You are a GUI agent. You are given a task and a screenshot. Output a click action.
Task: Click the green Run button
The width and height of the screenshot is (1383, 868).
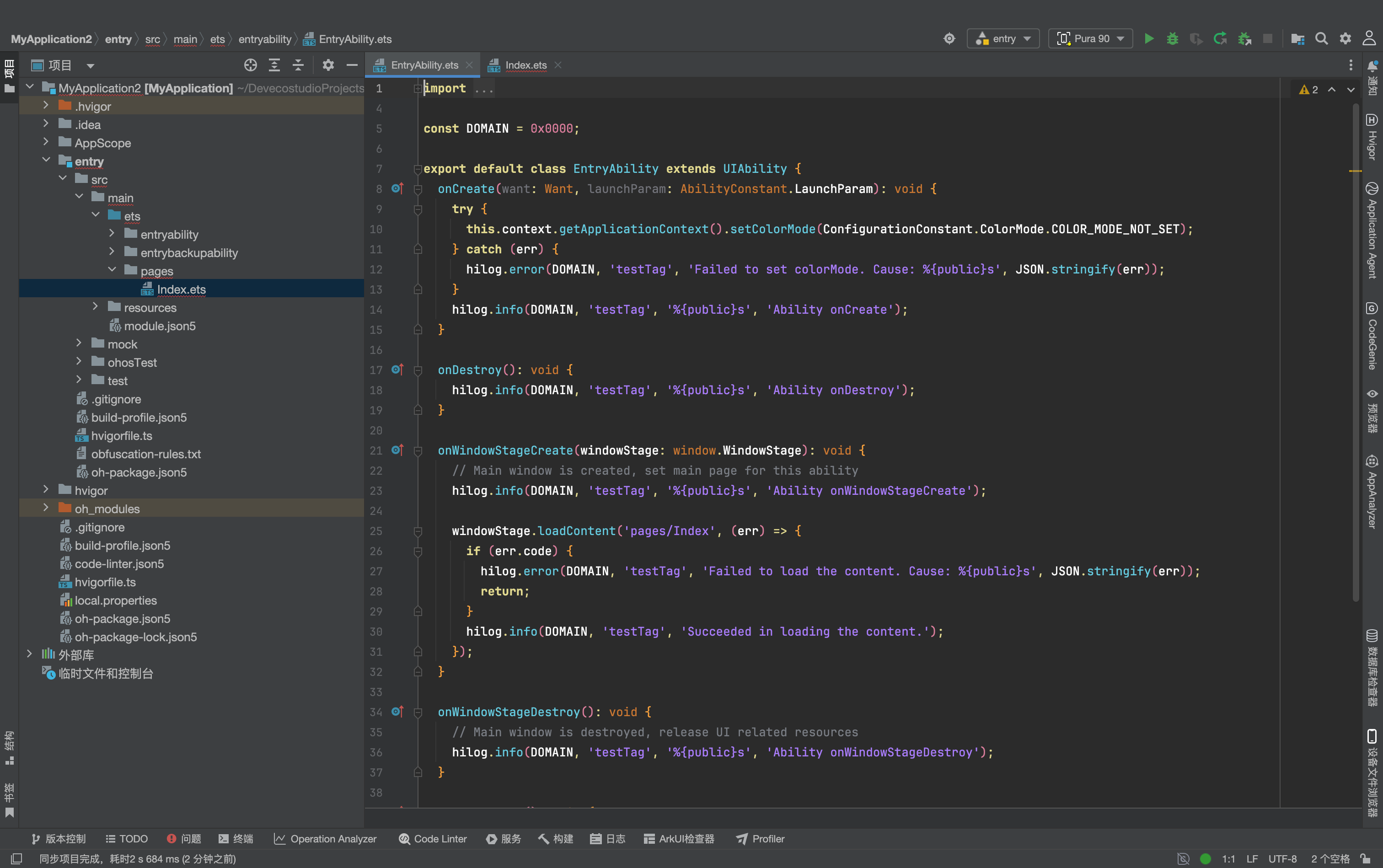(1149, 38)
